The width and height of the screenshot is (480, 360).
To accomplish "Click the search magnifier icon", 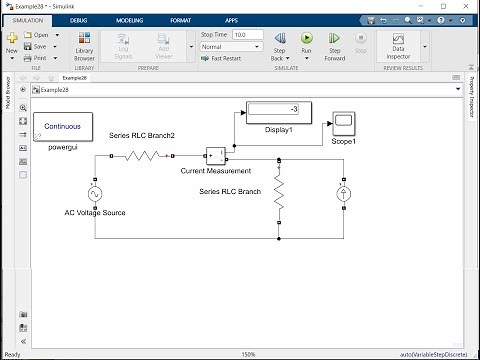I will (x=408, y=20).
